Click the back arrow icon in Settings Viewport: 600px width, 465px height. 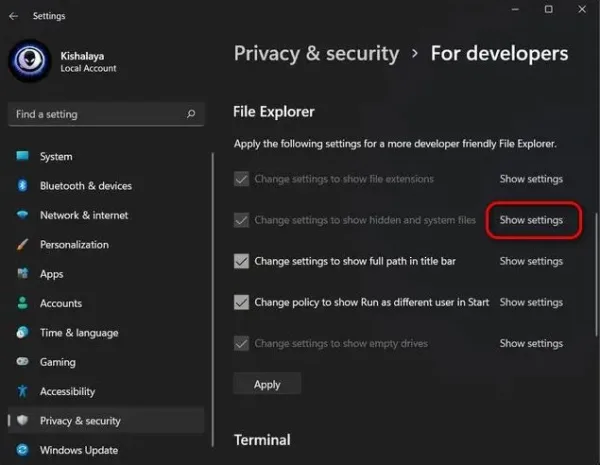(13, 16)
